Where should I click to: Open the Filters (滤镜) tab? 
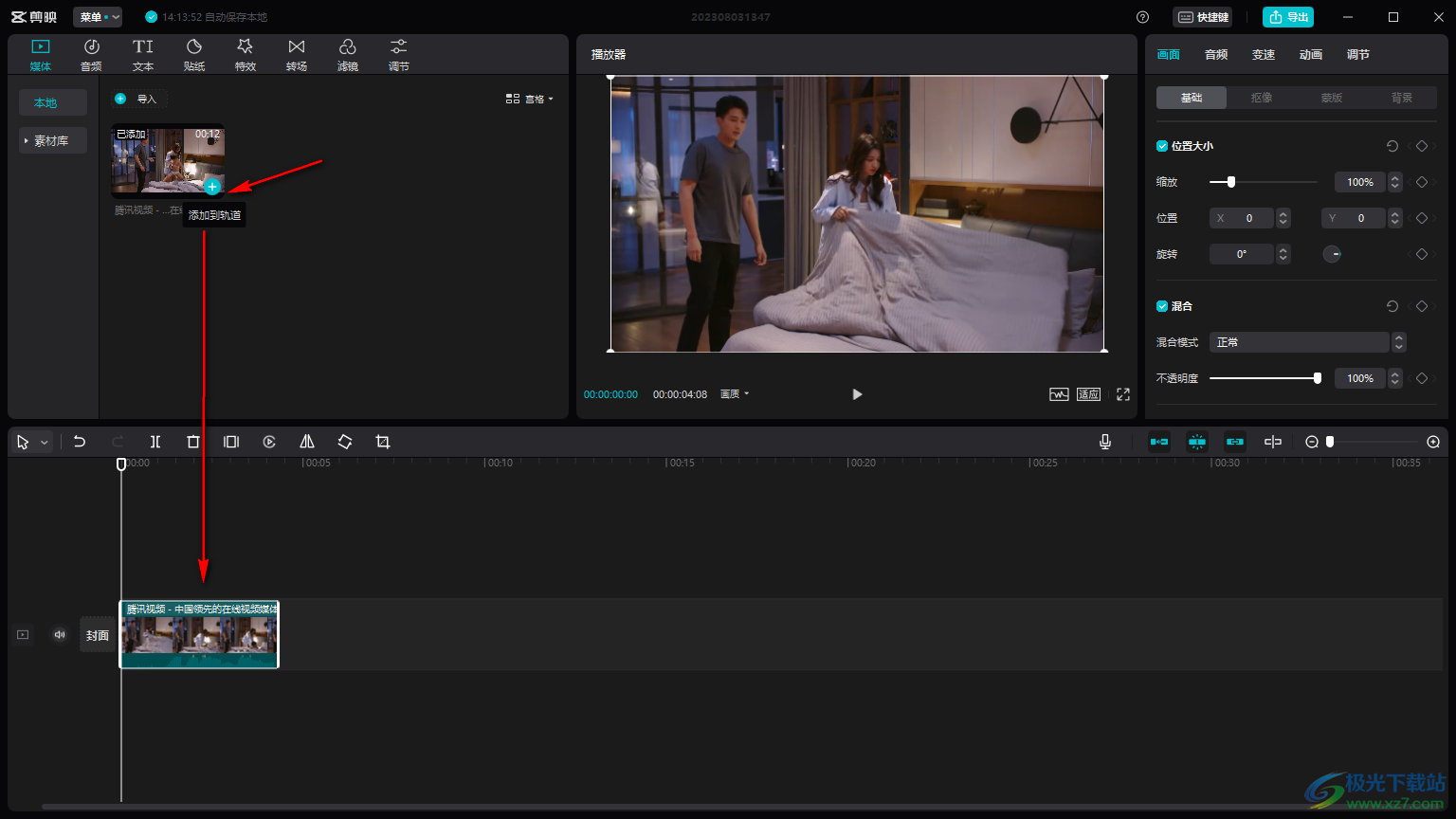tap(348, 55)
